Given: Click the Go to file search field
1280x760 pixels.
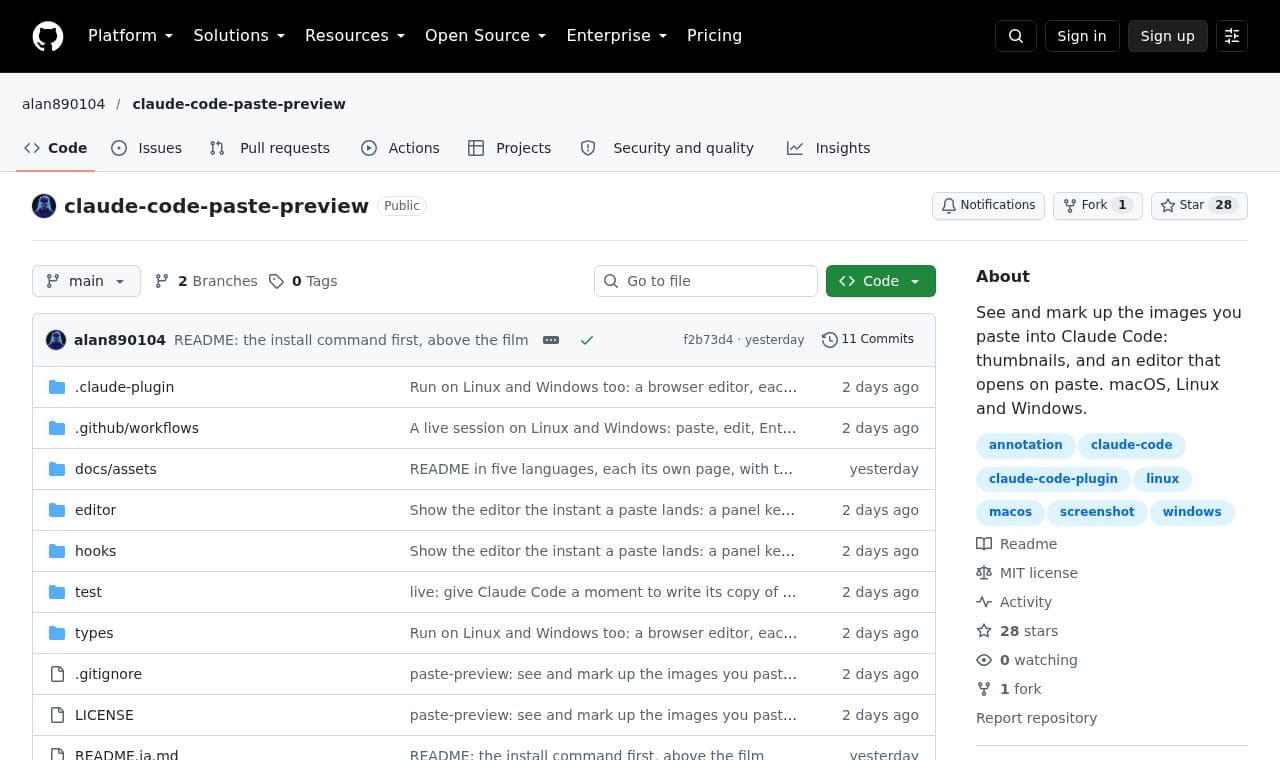Looking at the screenshot, I should pyautogui.click(x=706, y=281).
